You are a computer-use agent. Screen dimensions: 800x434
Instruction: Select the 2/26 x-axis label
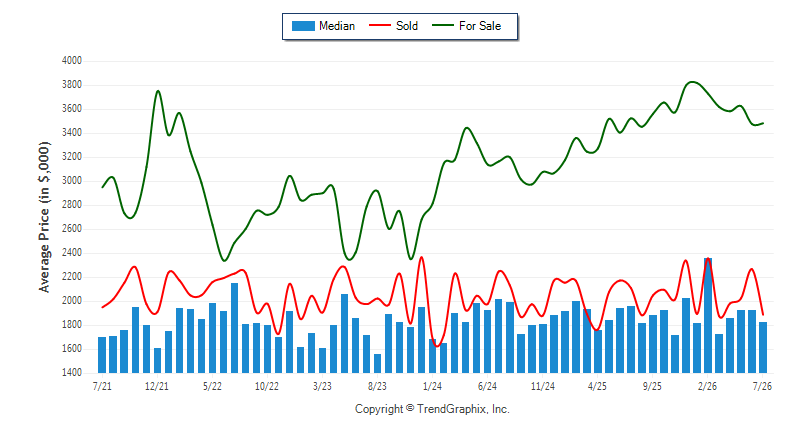707,386
